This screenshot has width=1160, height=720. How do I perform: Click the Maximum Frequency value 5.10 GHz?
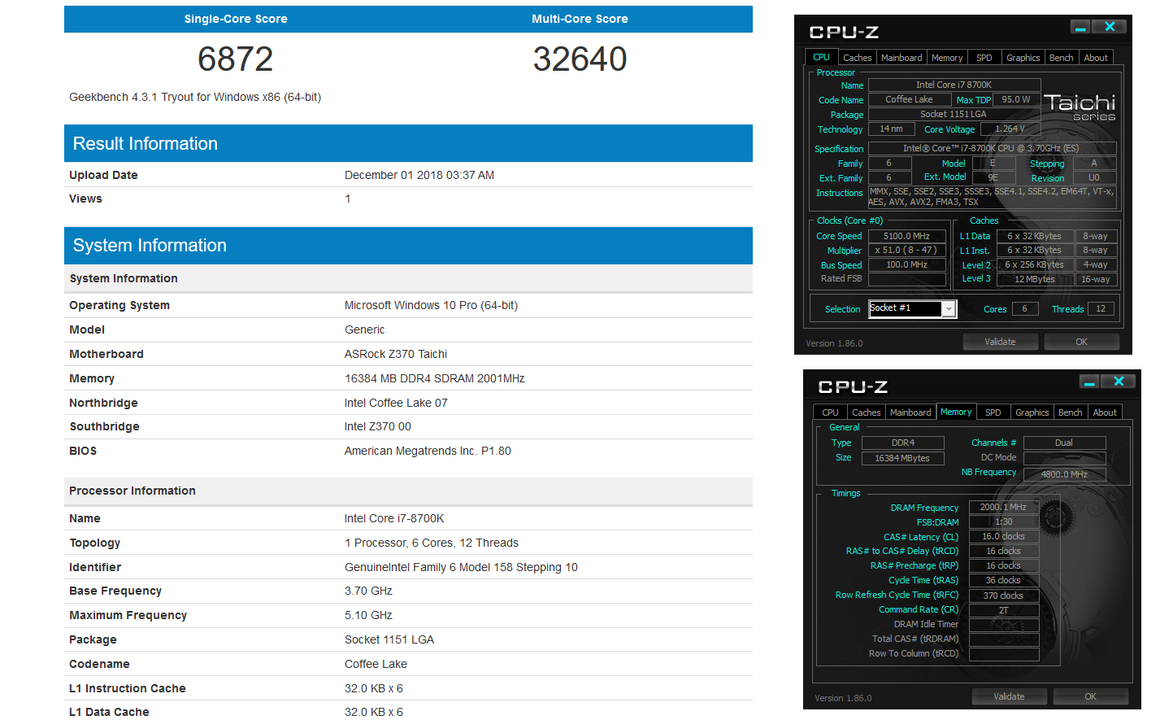[368, 616]
